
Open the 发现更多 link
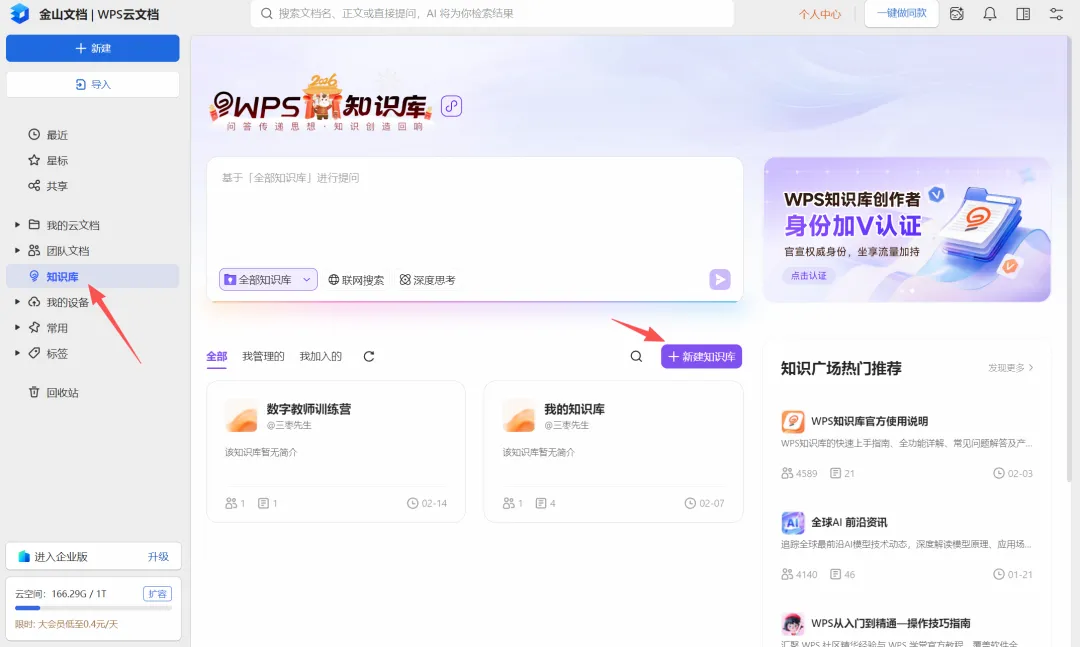tap(1010, 368)
